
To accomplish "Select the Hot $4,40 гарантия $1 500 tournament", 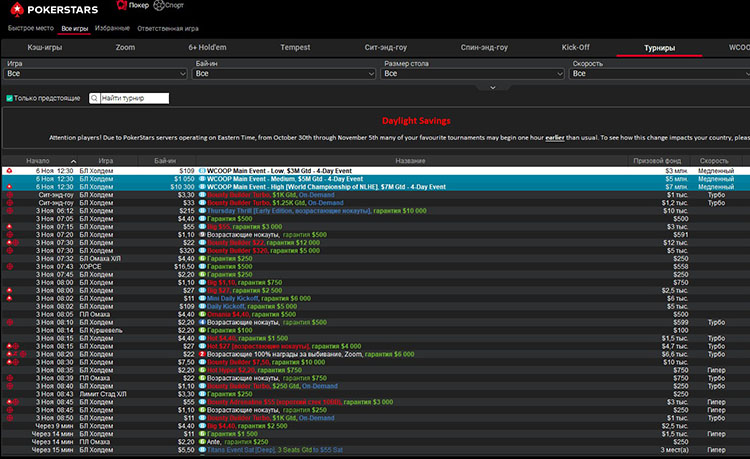I will (x=376, y=338).
